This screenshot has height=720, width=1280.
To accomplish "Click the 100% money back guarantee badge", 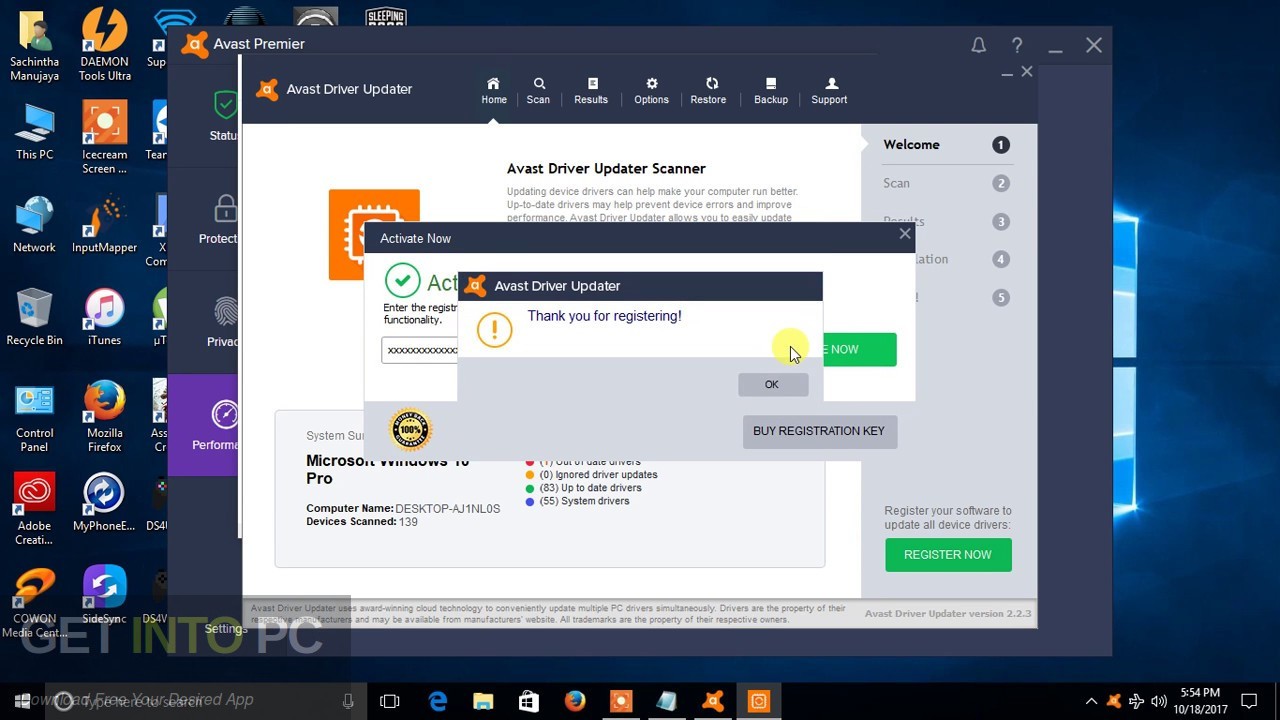I will click(x=410, y=430).
